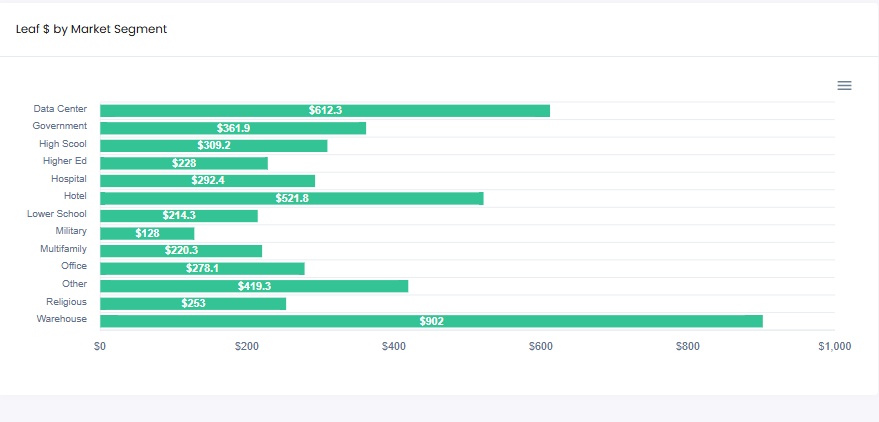The height and width of the screenshot is (422, 879).
Task: Select the Military $128 bar
Action: point(147,233)
